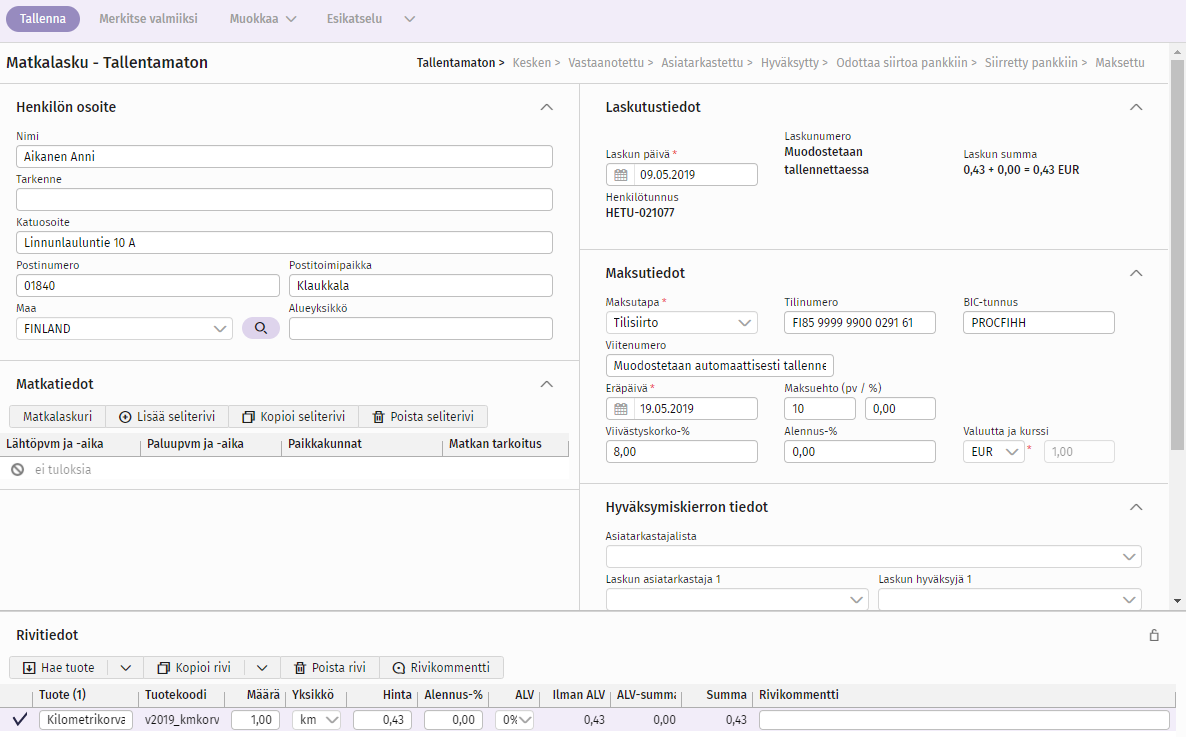Open the Eräpäivä calendar icon
Viewport: 1186px width, 737px height.
point(621,409)
